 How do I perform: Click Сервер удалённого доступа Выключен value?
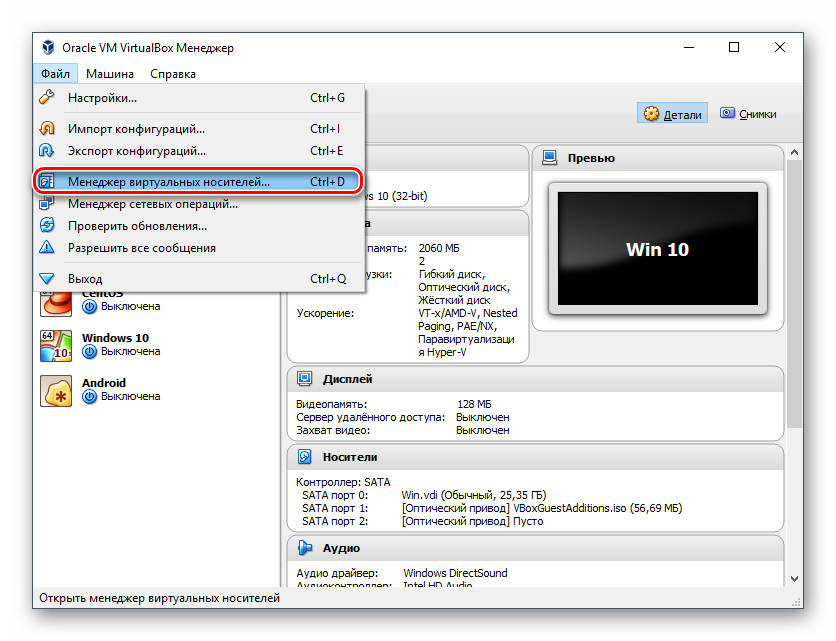coord(483,417)
